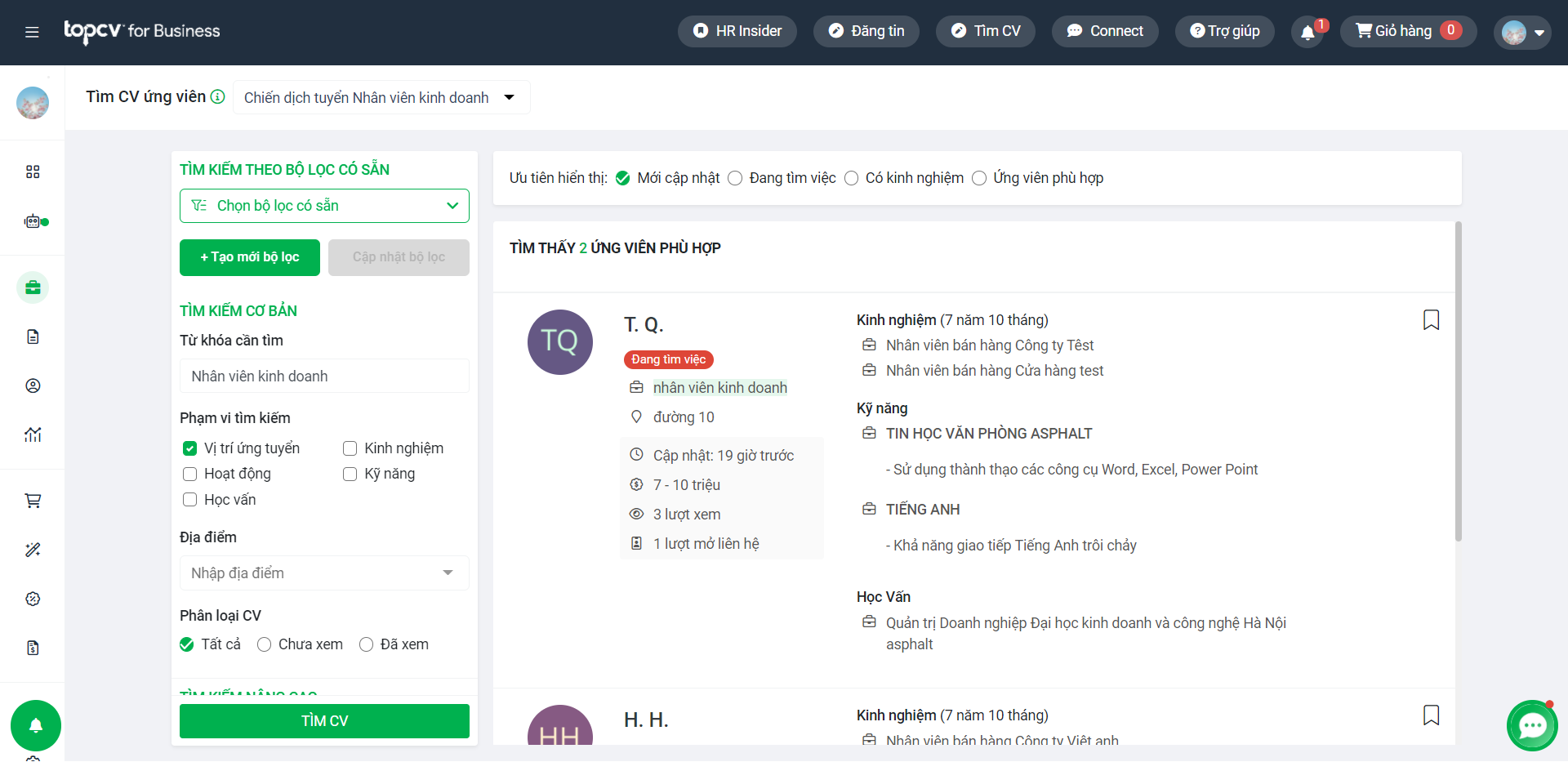Viewport: 1568px width, 762px height.
Task: Open the notification bell in top bar
Action: point(1307,32)
